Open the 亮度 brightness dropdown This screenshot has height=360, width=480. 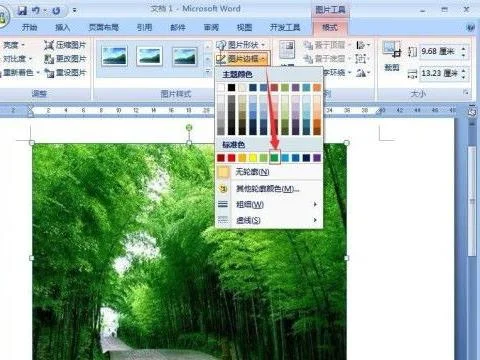click(x=13, y=45)
